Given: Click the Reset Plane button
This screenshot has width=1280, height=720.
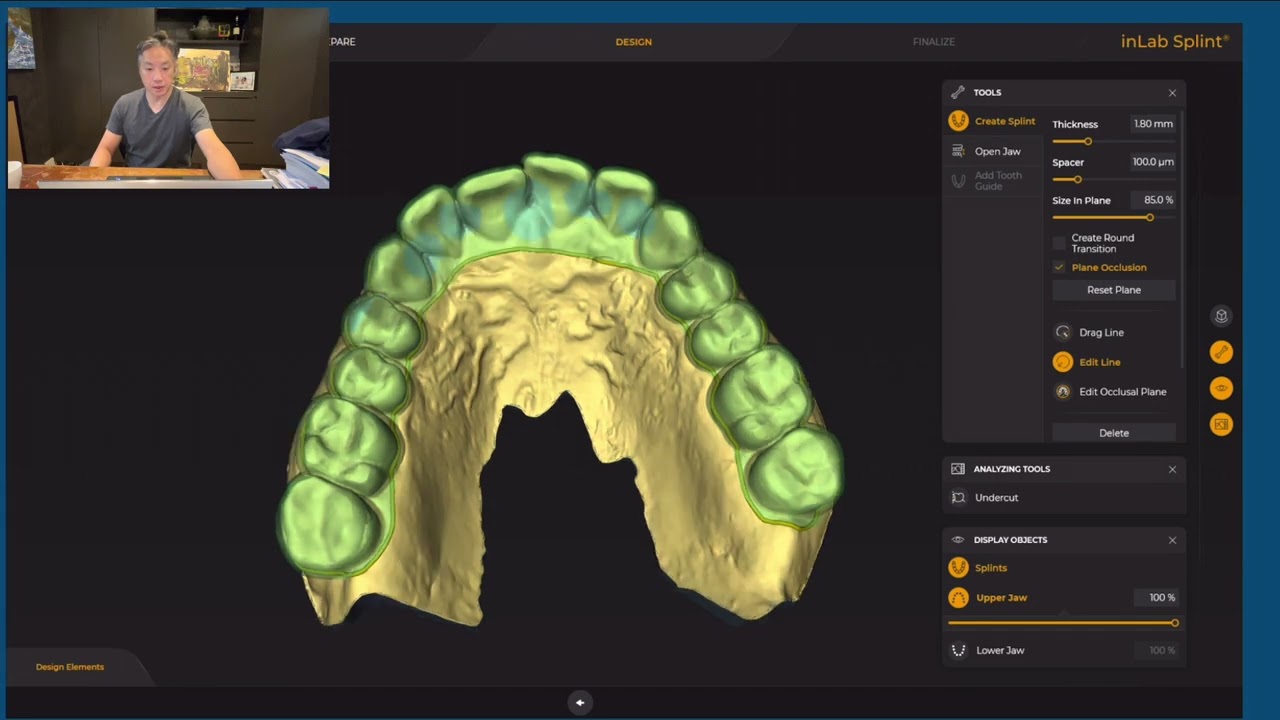Looking at the screenshot, I should [x=1114, y=290].
